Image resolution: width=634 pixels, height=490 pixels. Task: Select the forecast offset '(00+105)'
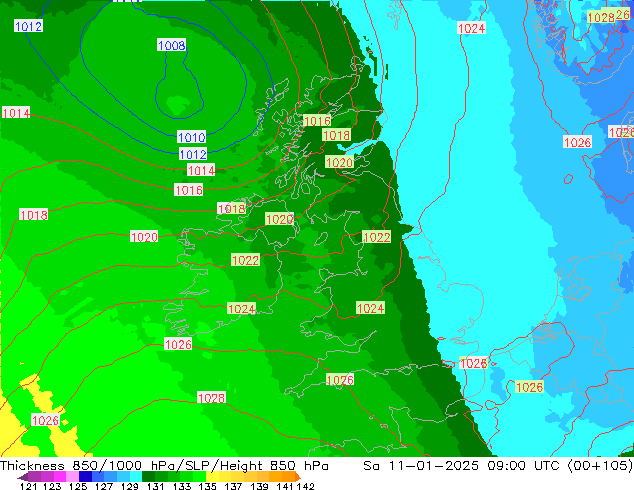[600, 466]
